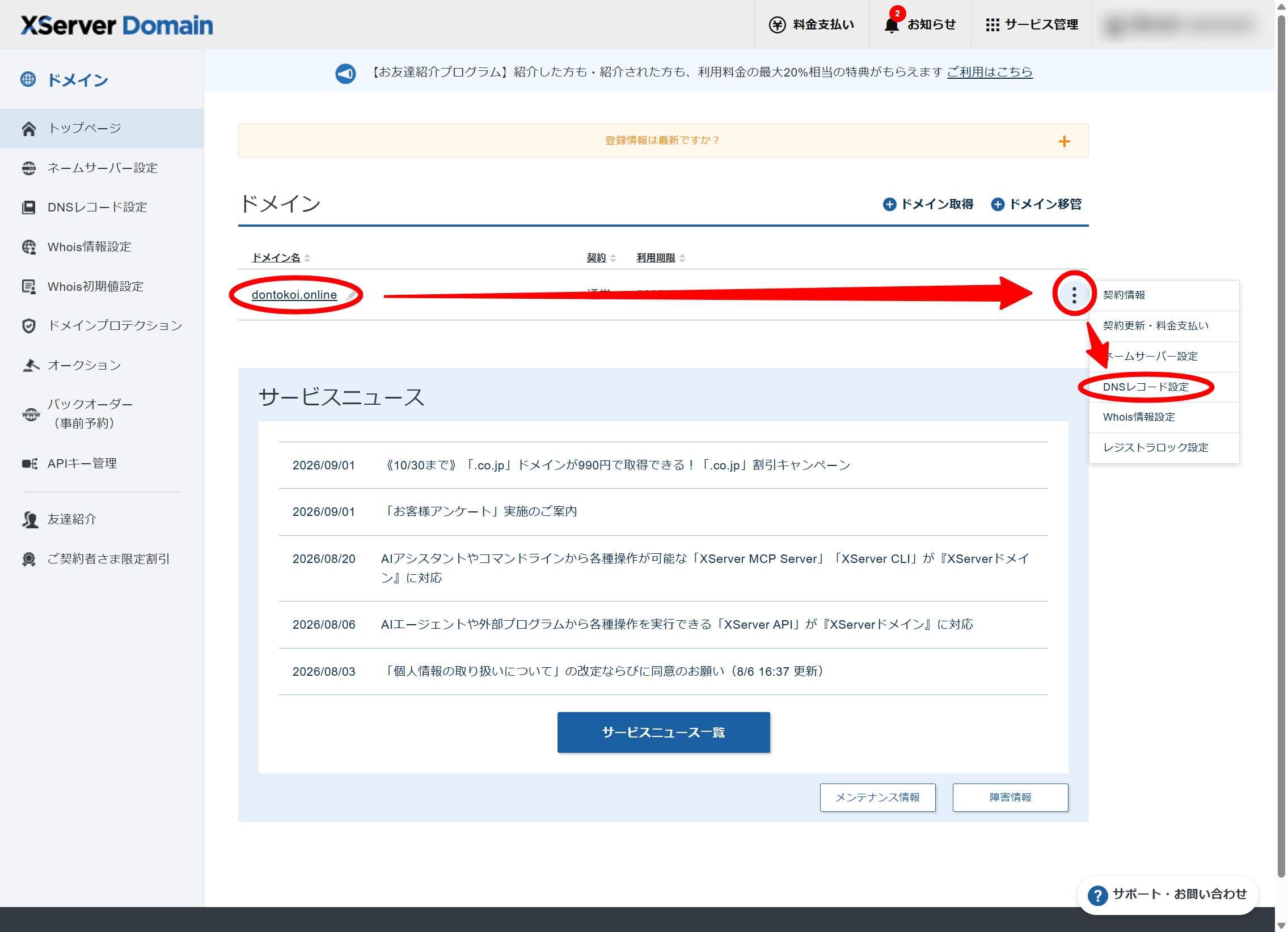Click the yen payment icon
Viewport: 1288px width, 932px height.
(x=777, y=25)
